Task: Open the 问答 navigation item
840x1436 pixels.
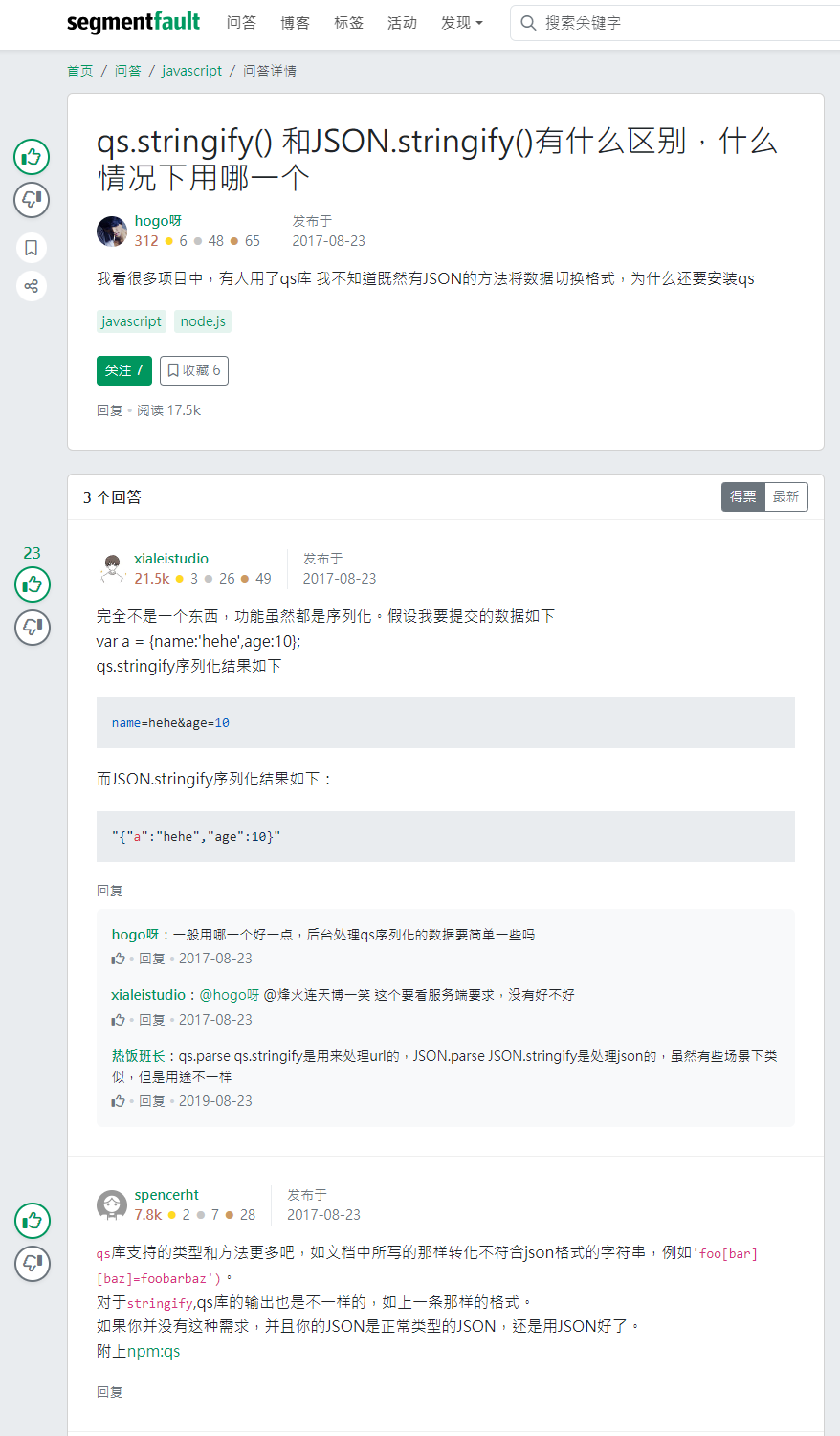Action: point(242,23)
